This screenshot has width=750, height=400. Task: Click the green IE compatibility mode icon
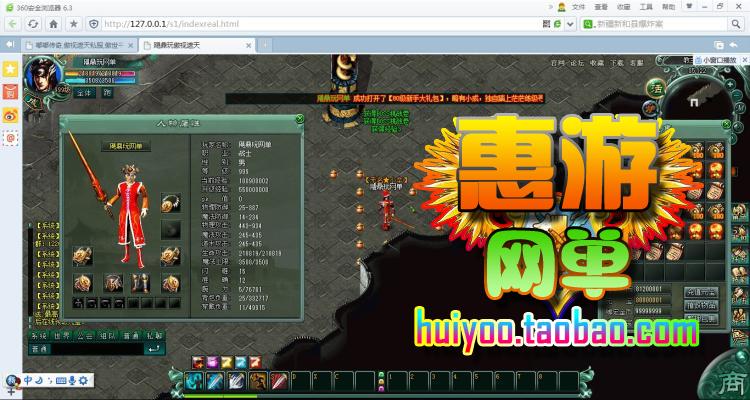[557, 24]
